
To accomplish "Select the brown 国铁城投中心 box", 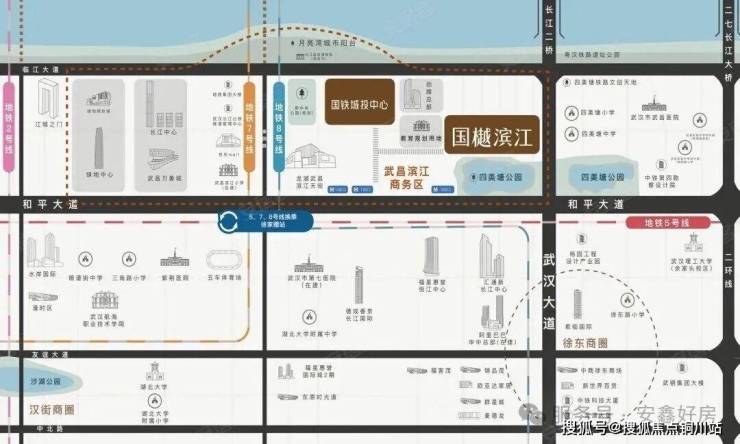I will 360,102.
